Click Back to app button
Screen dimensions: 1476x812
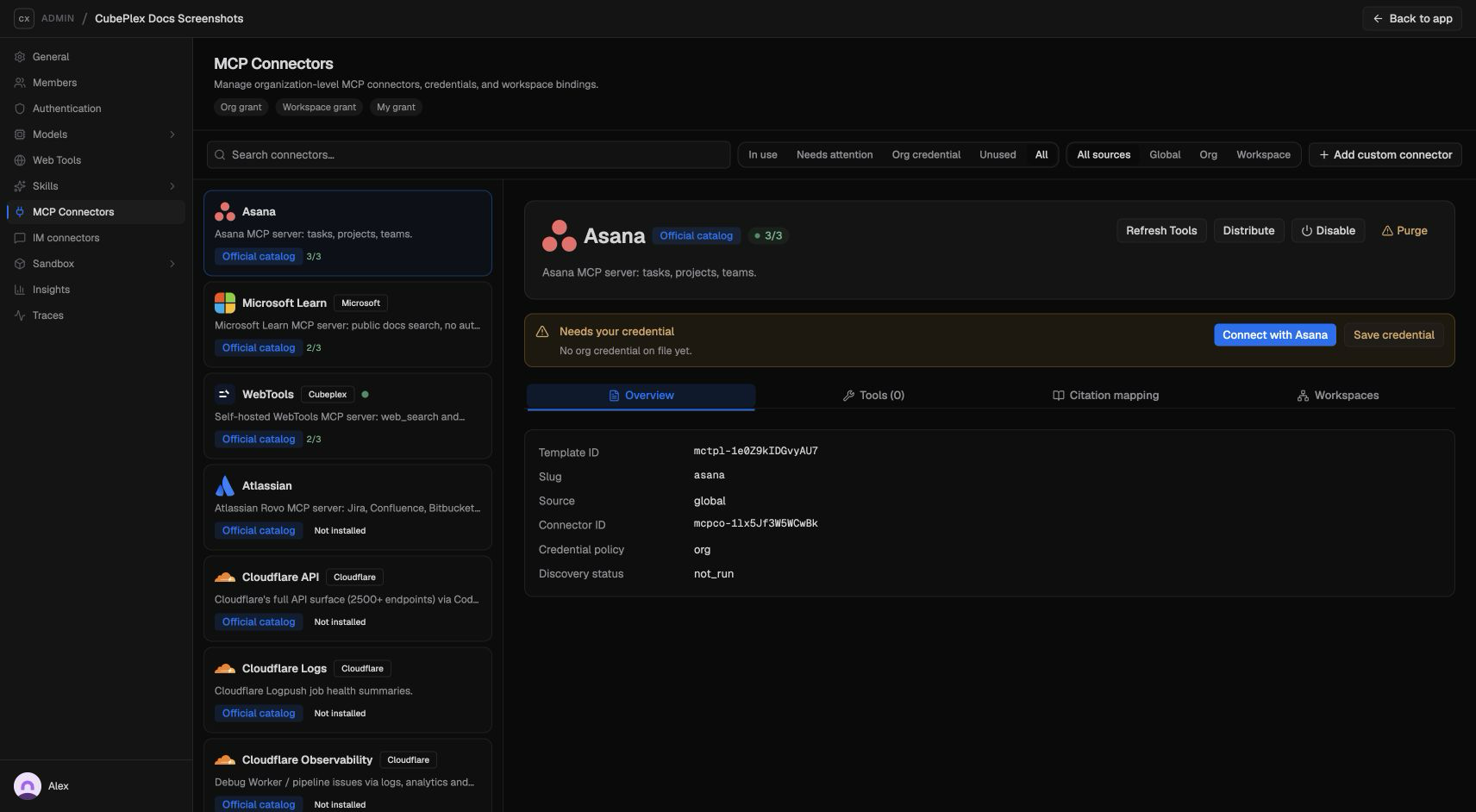coord(1411,18)
